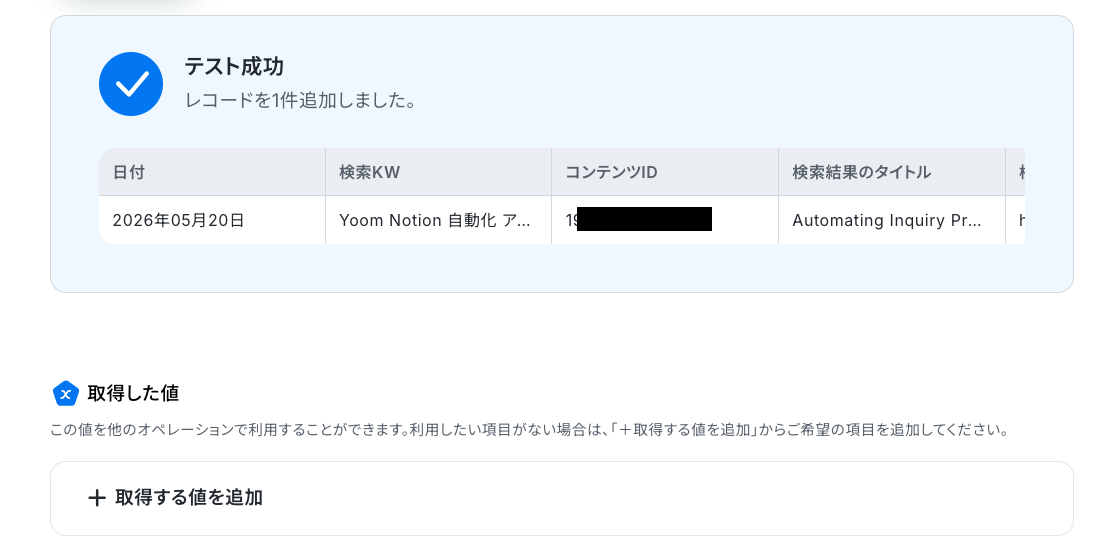Click the Yoom Notion 自動化 keyword cell
The width and height of the screenshot is (1098, 552).
[438, 220]
